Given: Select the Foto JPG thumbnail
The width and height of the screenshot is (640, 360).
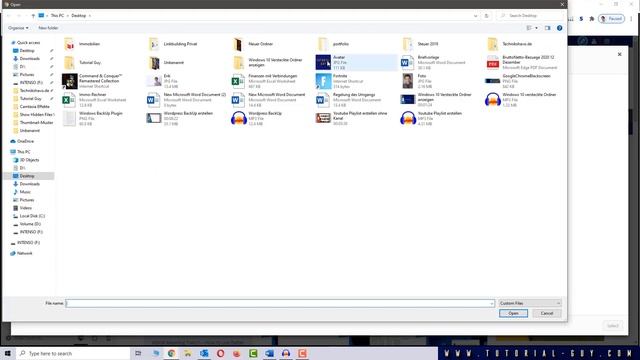Looking at the screenshot, I should (407, 81).
